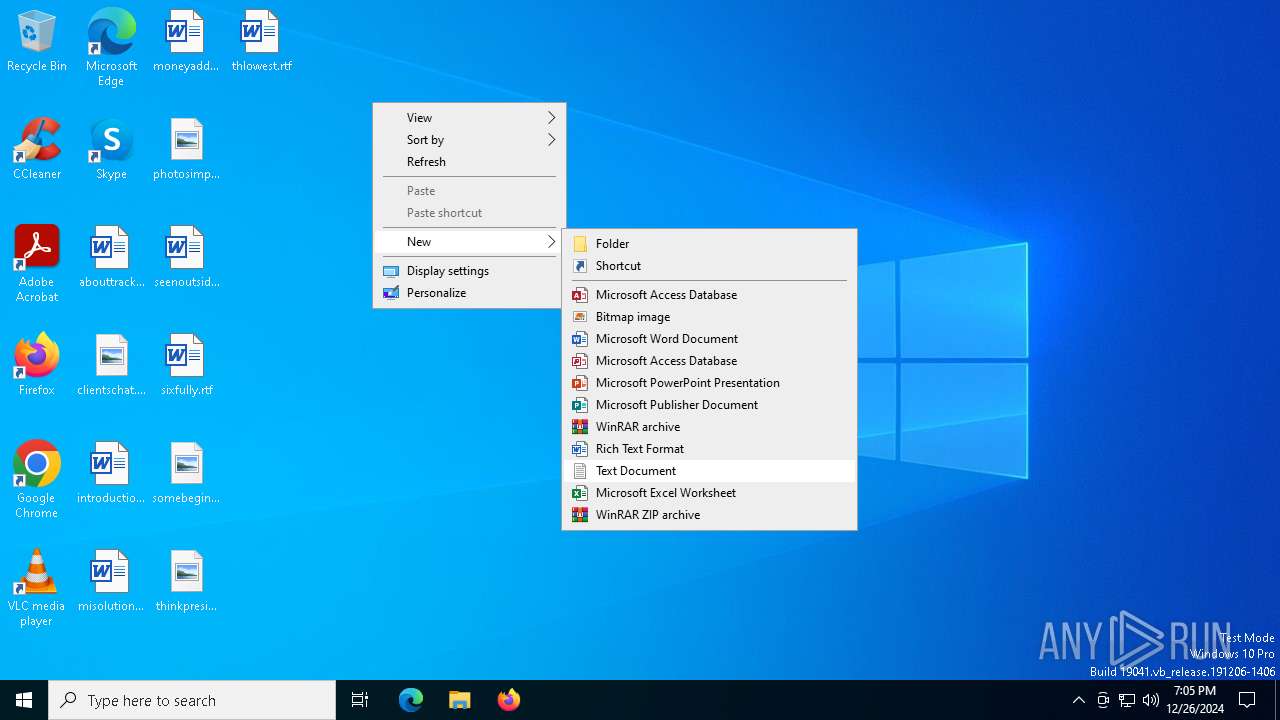Select the thinkpresi image file icon

186,582
